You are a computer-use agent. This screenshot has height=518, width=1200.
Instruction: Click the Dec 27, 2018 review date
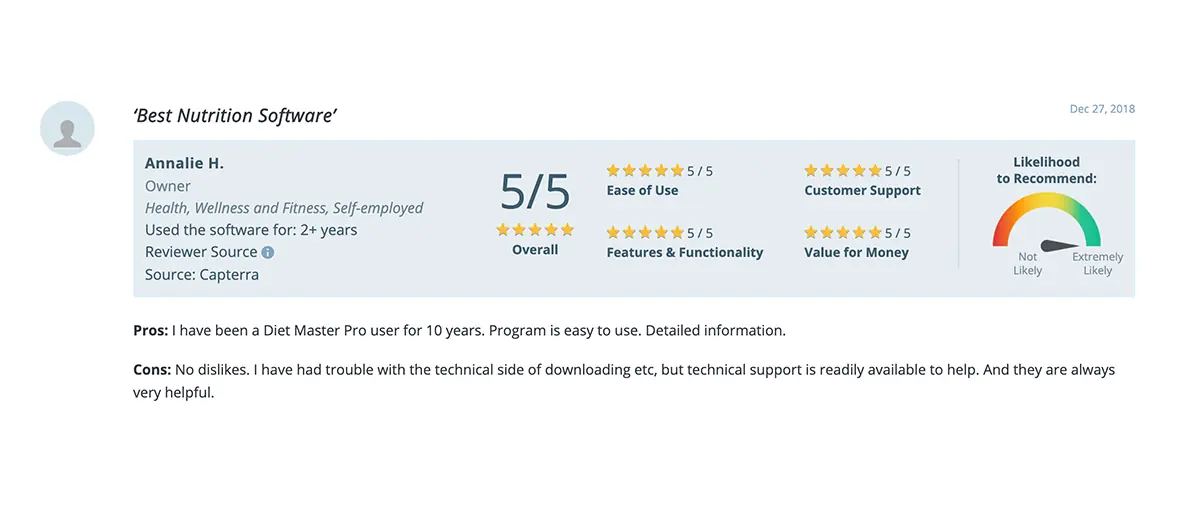(1102, 109)
